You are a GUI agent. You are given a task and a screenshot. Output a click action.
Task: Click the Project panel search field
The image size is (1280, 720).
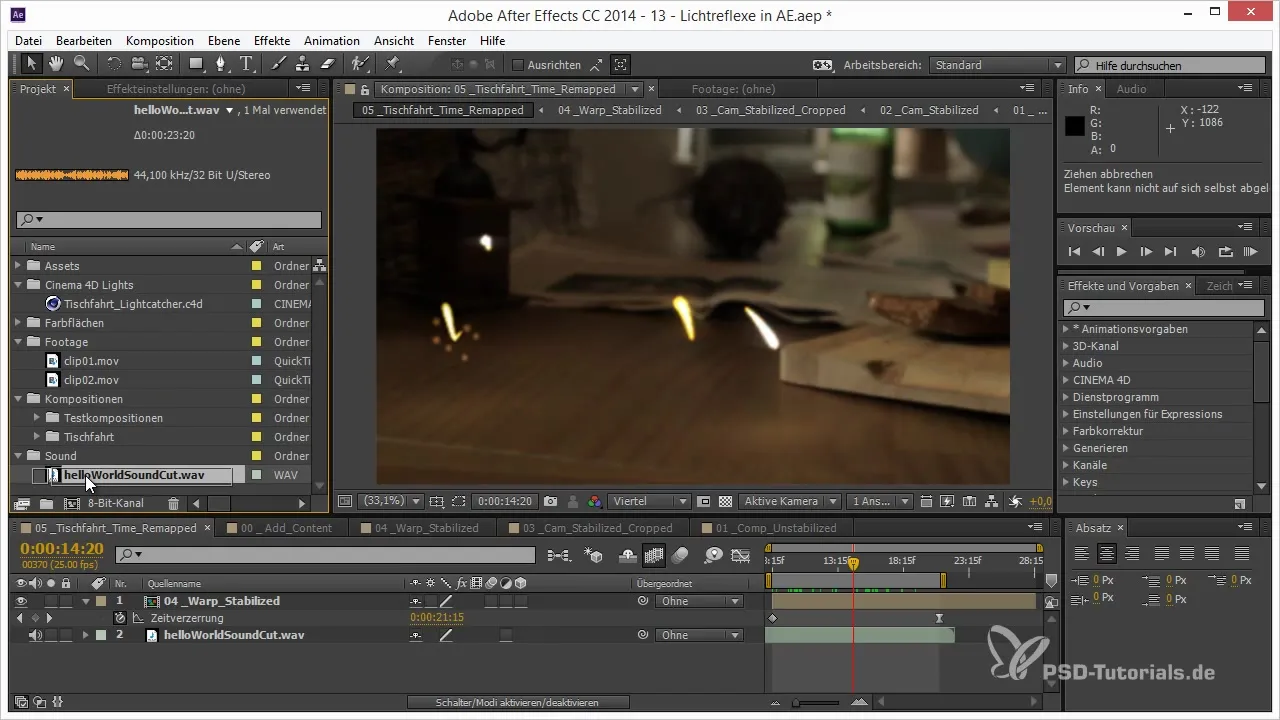(x=169, y=220)
